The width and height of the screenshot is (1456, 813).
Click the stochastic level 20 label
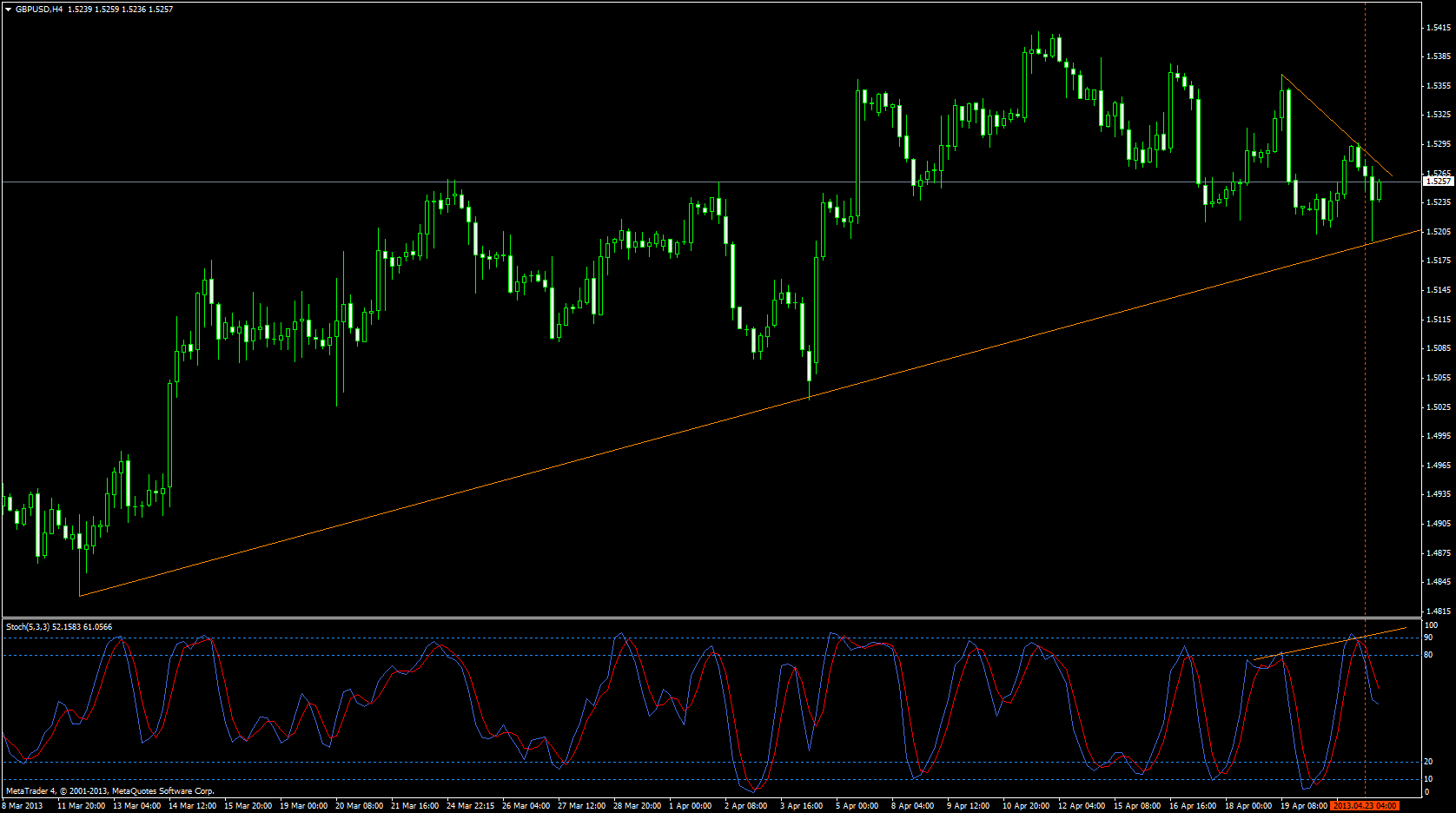coord(1429,762)
